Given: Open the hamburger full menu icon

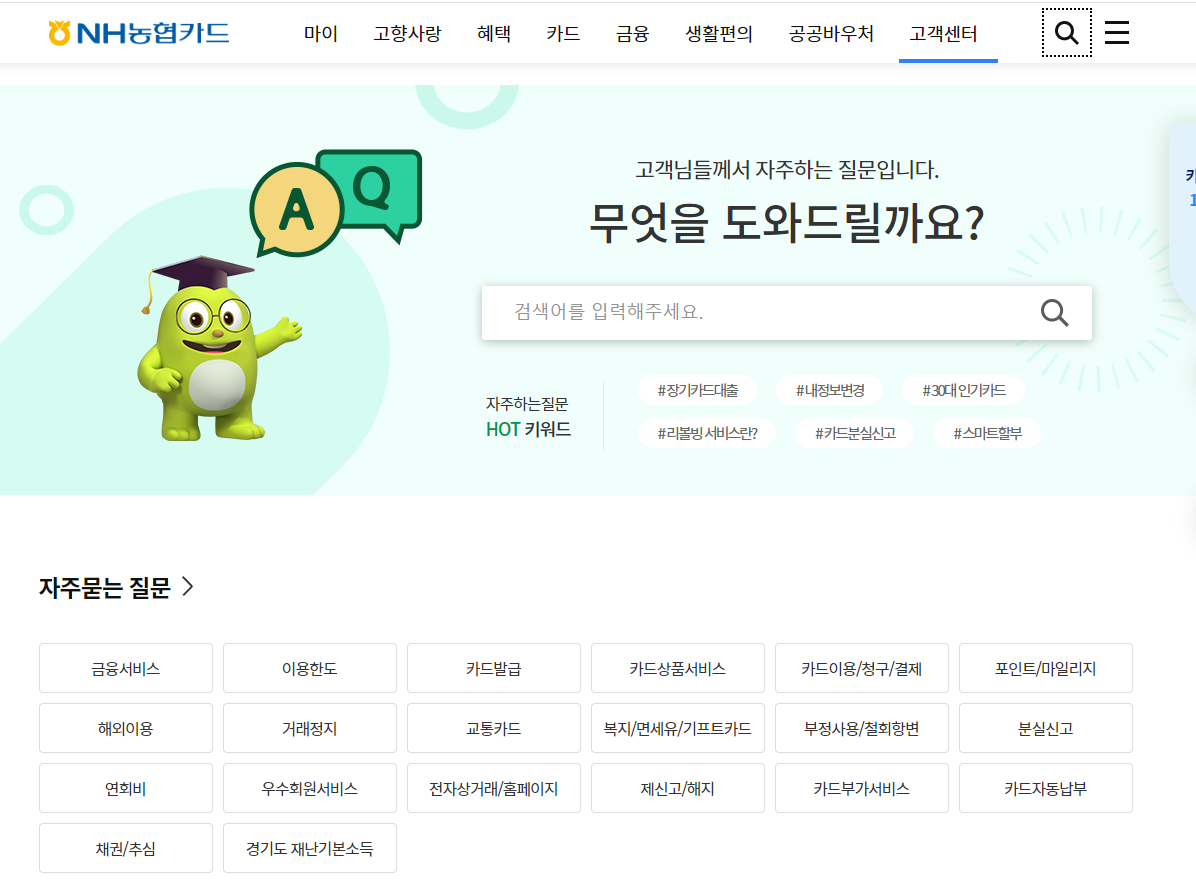Looking at the screenshot, I should pyautogui.click(x=1117, y=33).
